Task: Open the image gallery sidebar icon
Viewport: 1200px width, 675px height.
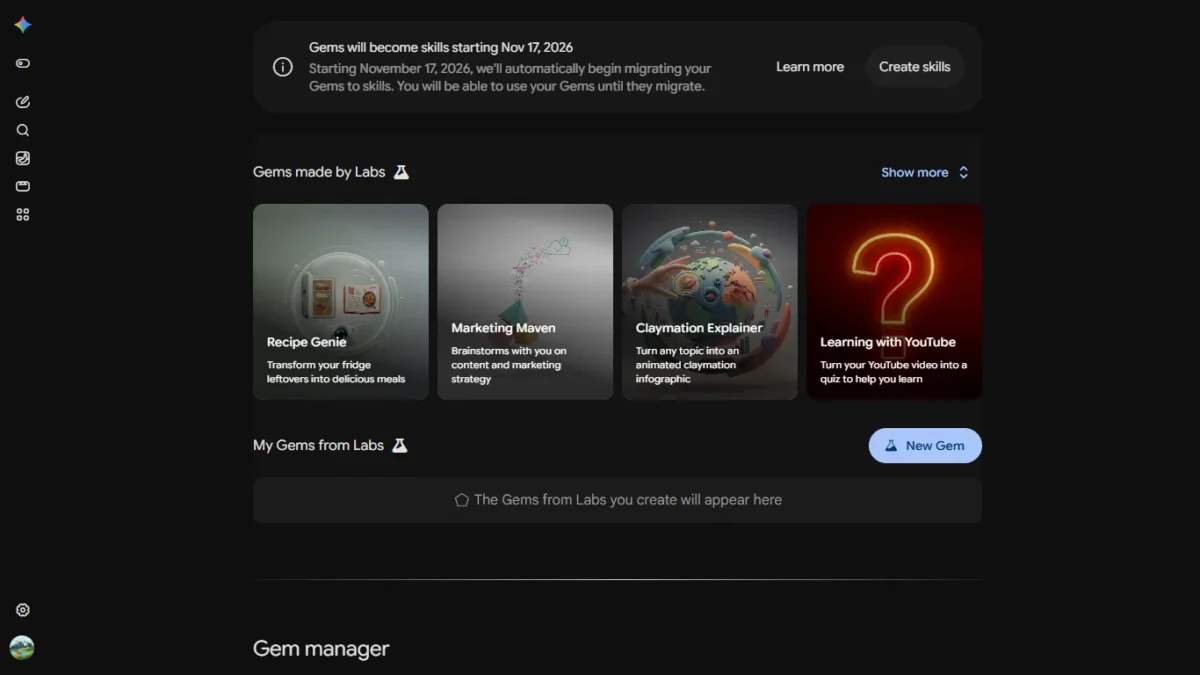Action: (x=22, y=158)
